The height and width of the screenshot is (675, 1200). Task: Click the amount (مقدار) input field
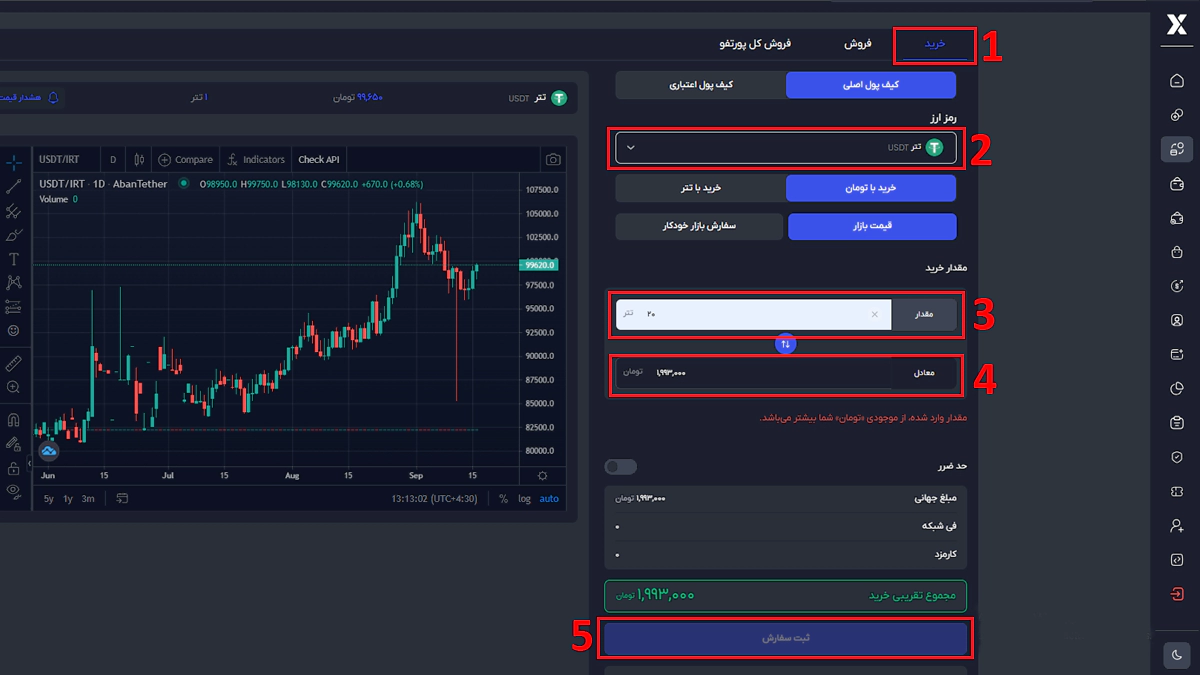tap(750, 314)
